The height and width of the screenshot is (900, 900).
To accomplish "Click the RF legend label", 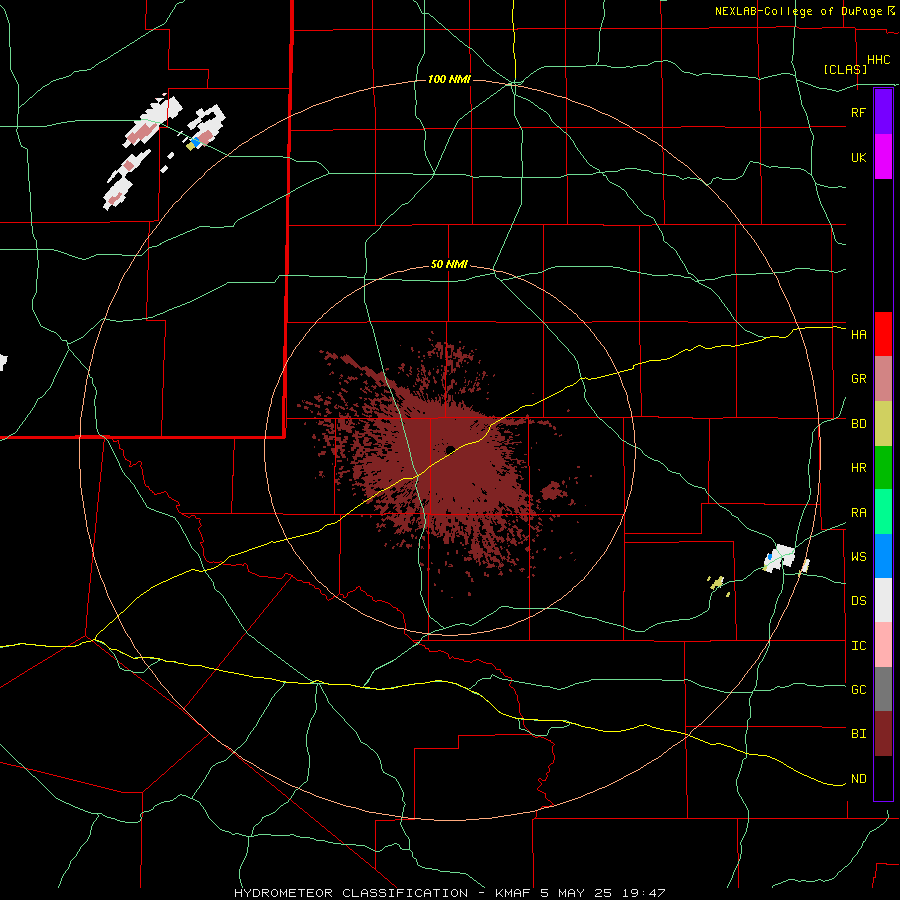I will [859, 112].
